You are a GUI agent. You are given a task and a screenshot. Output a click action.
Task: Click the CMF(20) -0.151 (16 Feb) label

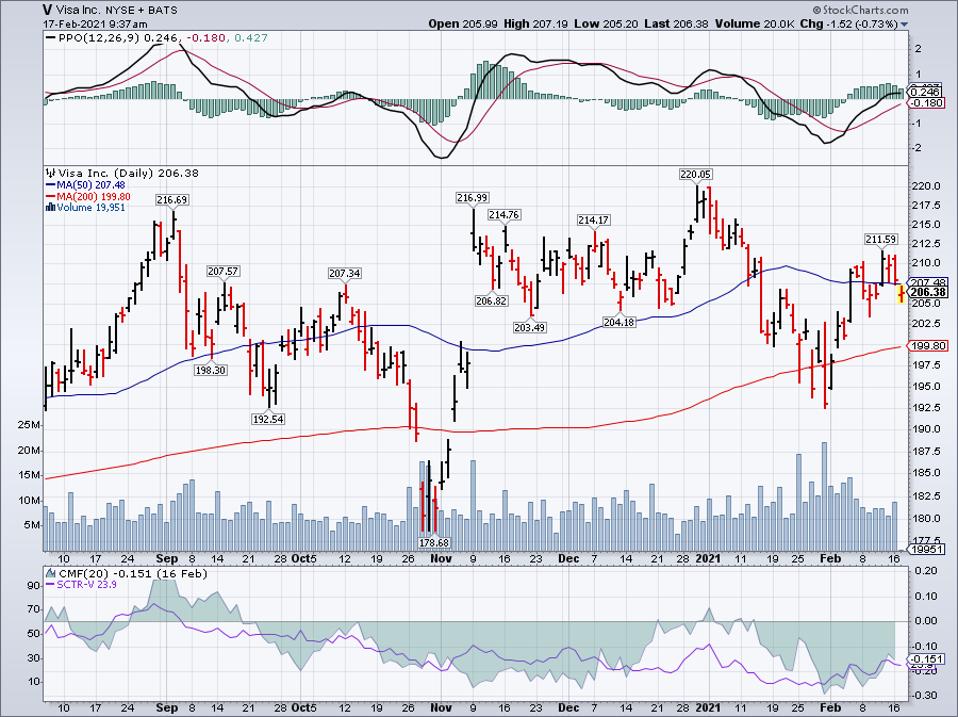(133, 574)
